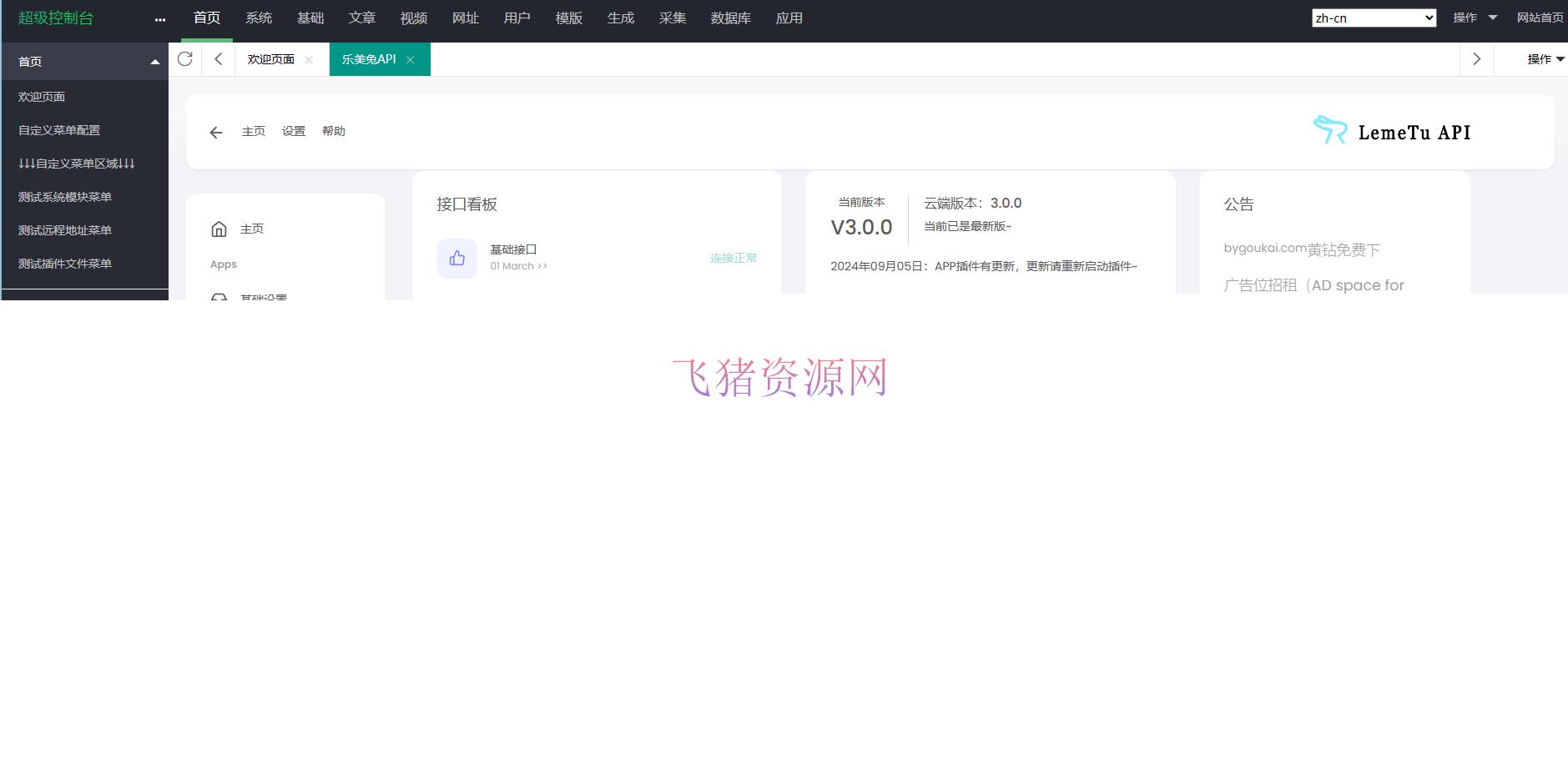Screen dimensions: 1568x765
Task: Collapse the 首页 sidebar section
Action: coord(154,60)
